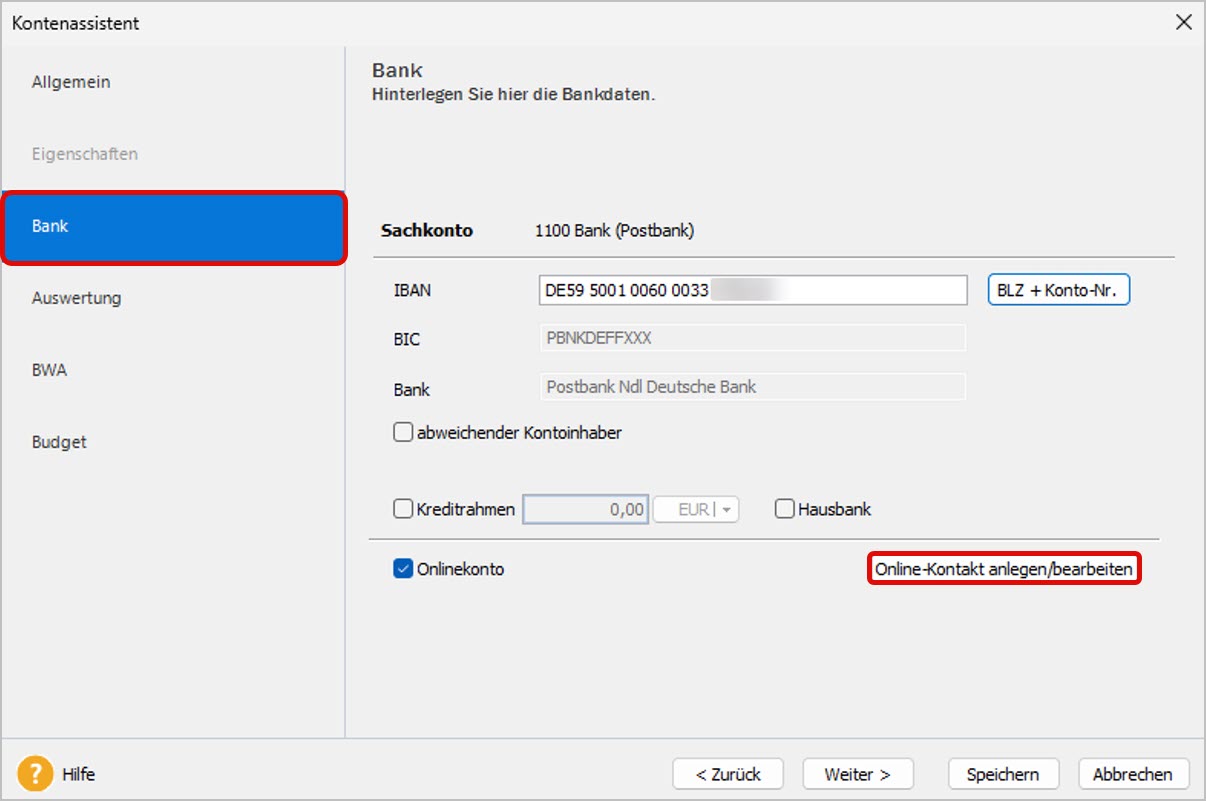The height and width of the screenshot is (801, 1206).
Task: Go to the BWA section
Action: [x=49, y=370]
